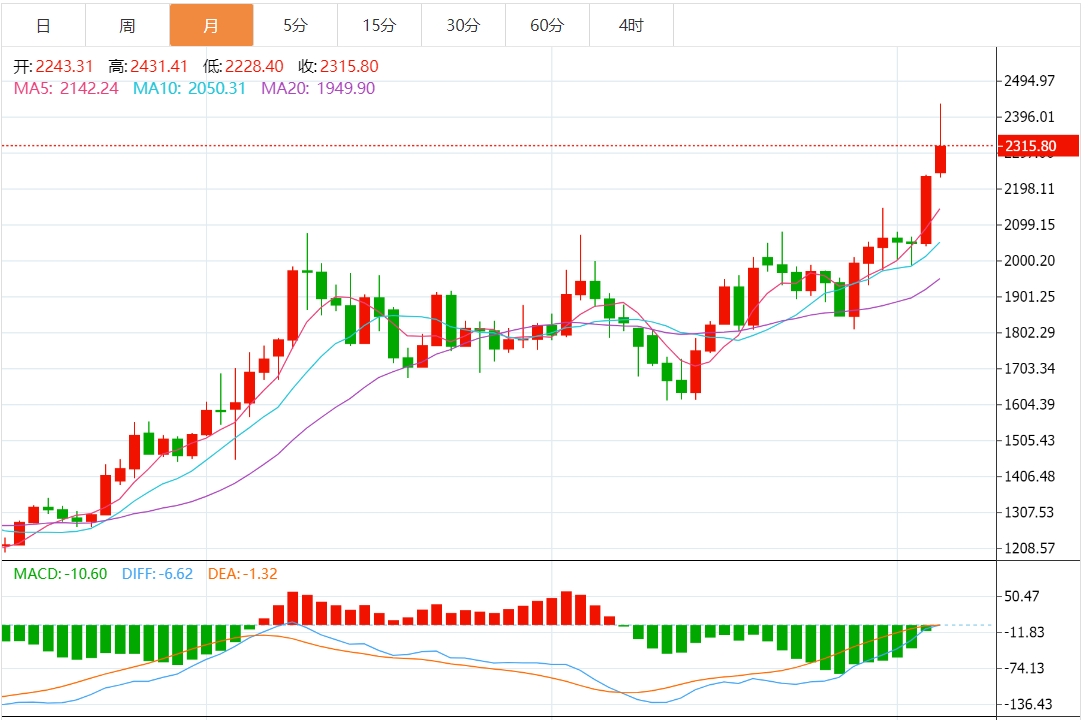
Task: Switch chart to 5分 interval
Action: coord(295,26)
